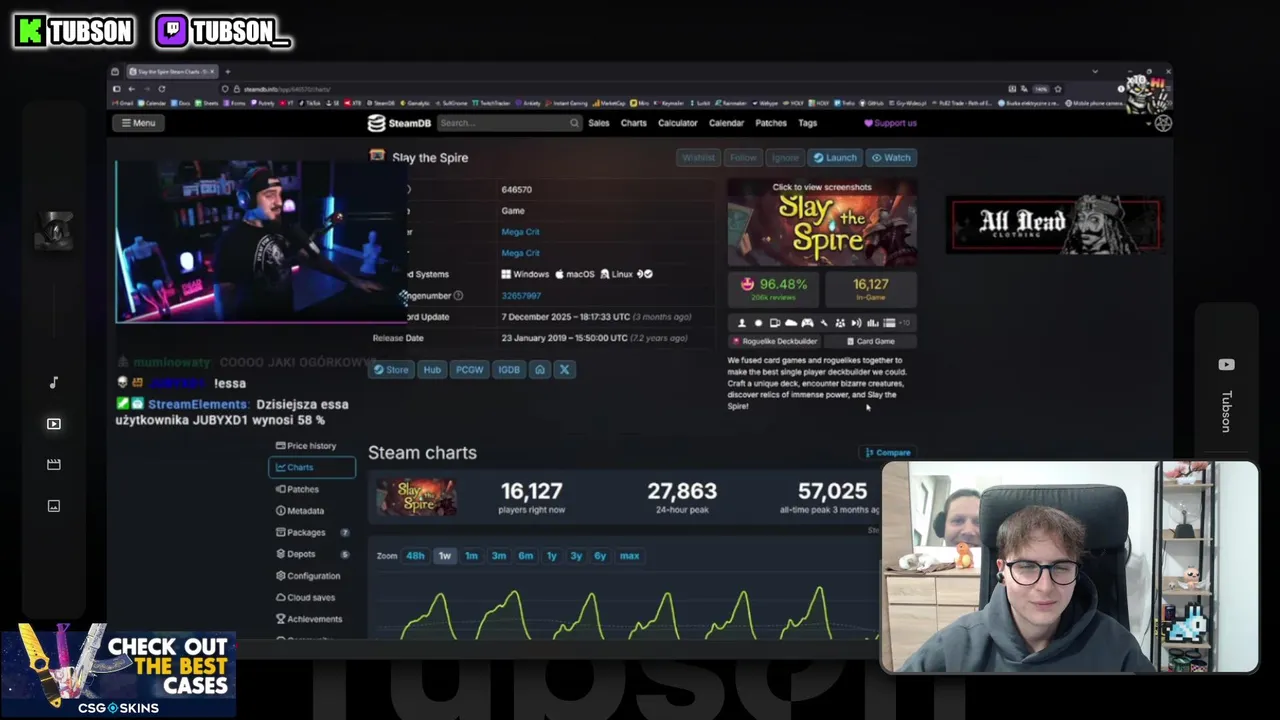
Task: Open Price history in sidebar
Action: pyautogui.click(x=311, y=446)
